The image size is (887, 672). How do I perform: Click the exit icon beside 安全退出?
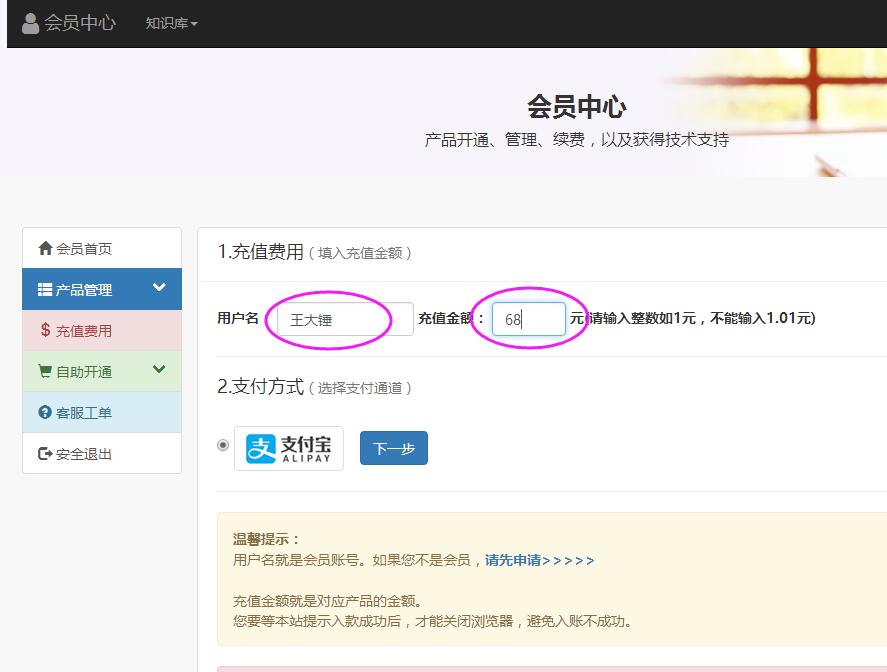tap(45, 454)
